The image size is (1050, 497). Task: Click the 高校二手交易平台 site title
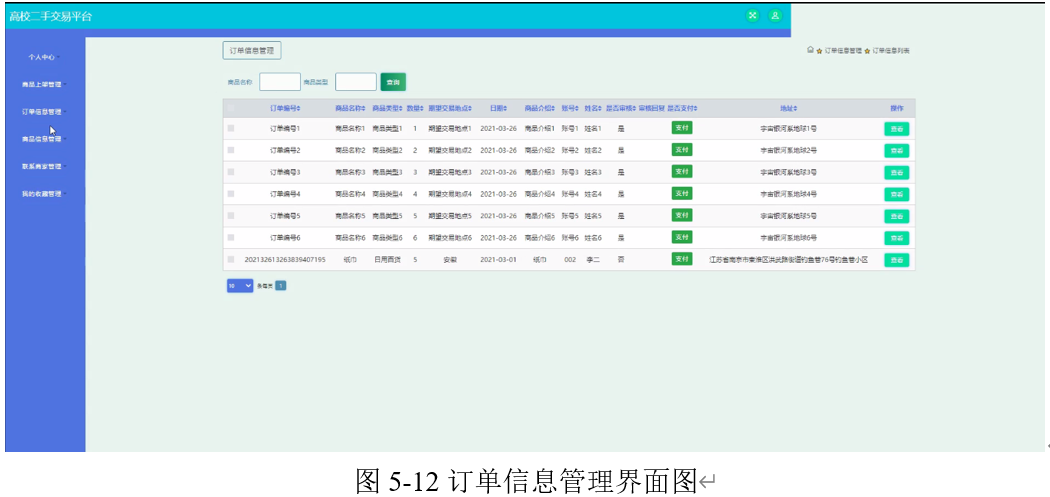[x=51, y=16]
